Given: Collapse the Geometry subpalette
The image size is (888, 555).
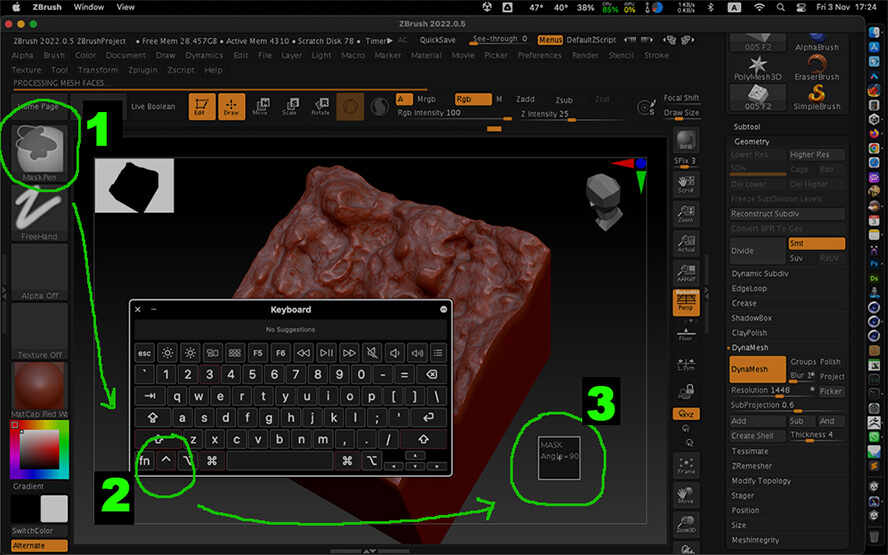Looking at the screenshot, I should coord(752,141).
